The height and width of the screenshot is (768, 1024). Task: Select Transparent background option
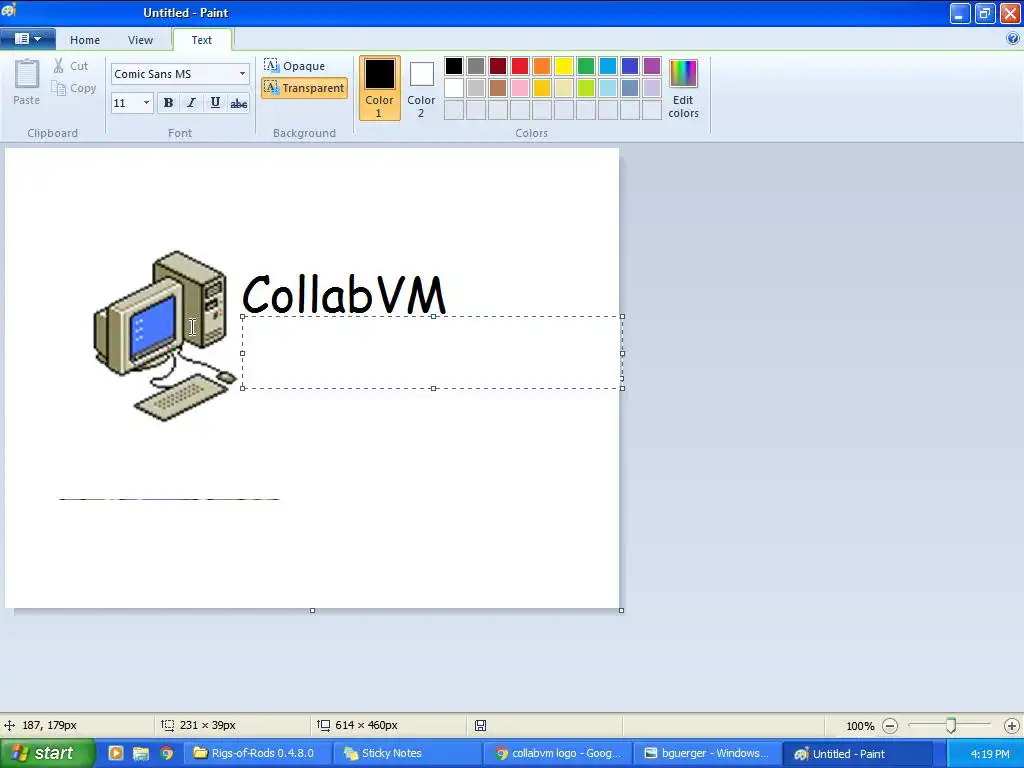[304, 88]
